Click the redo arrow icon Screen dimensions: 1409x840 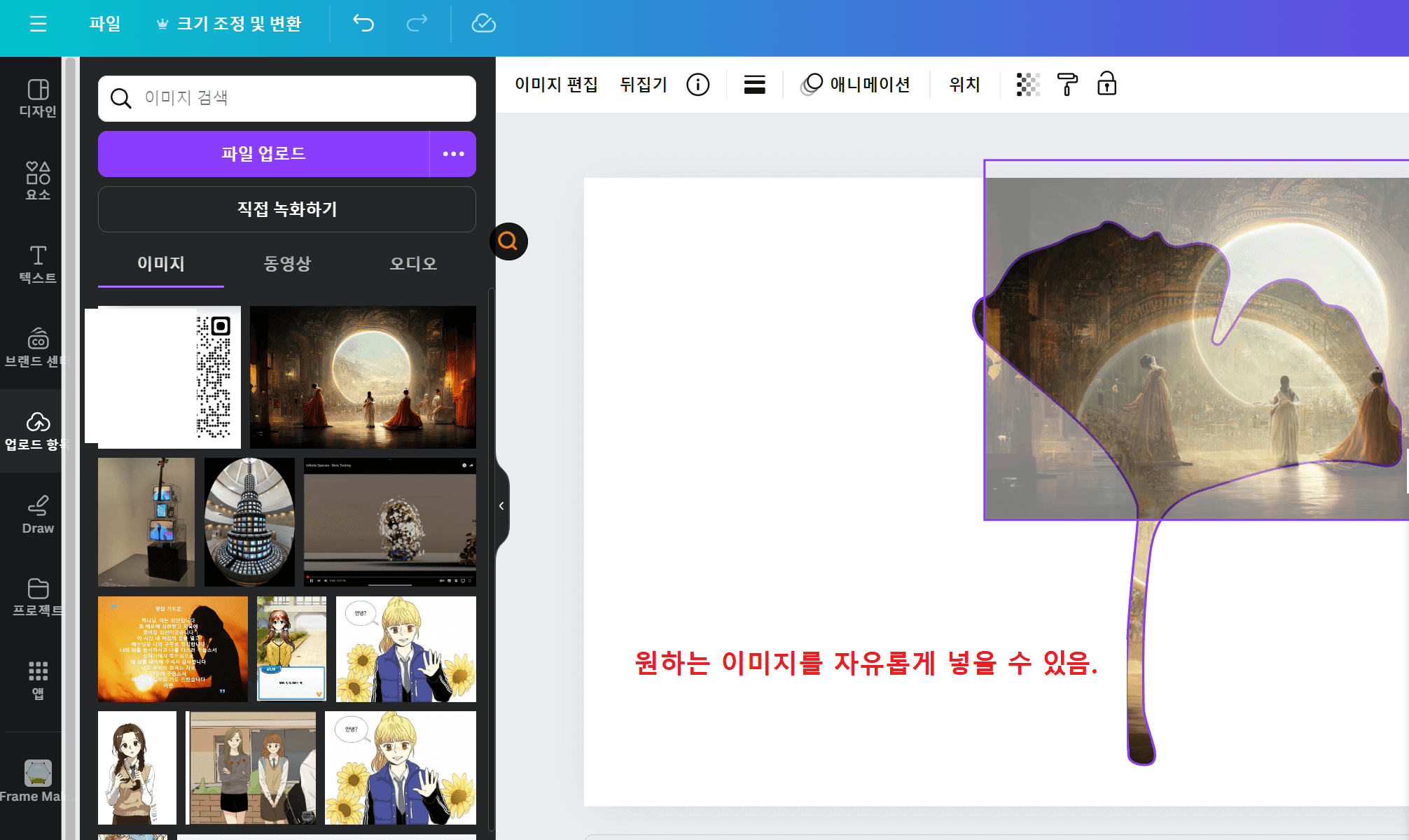coord(417,23)
